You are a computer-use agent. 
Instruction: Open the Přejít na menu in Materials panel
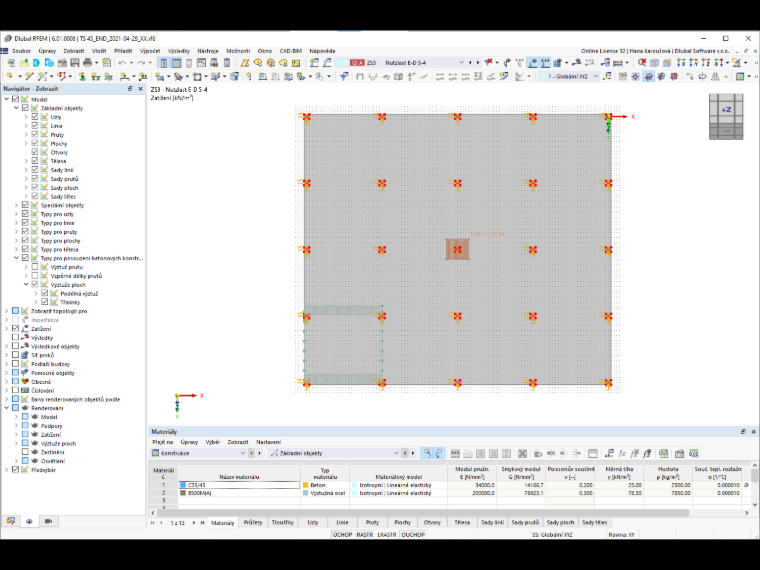(162, 442)
